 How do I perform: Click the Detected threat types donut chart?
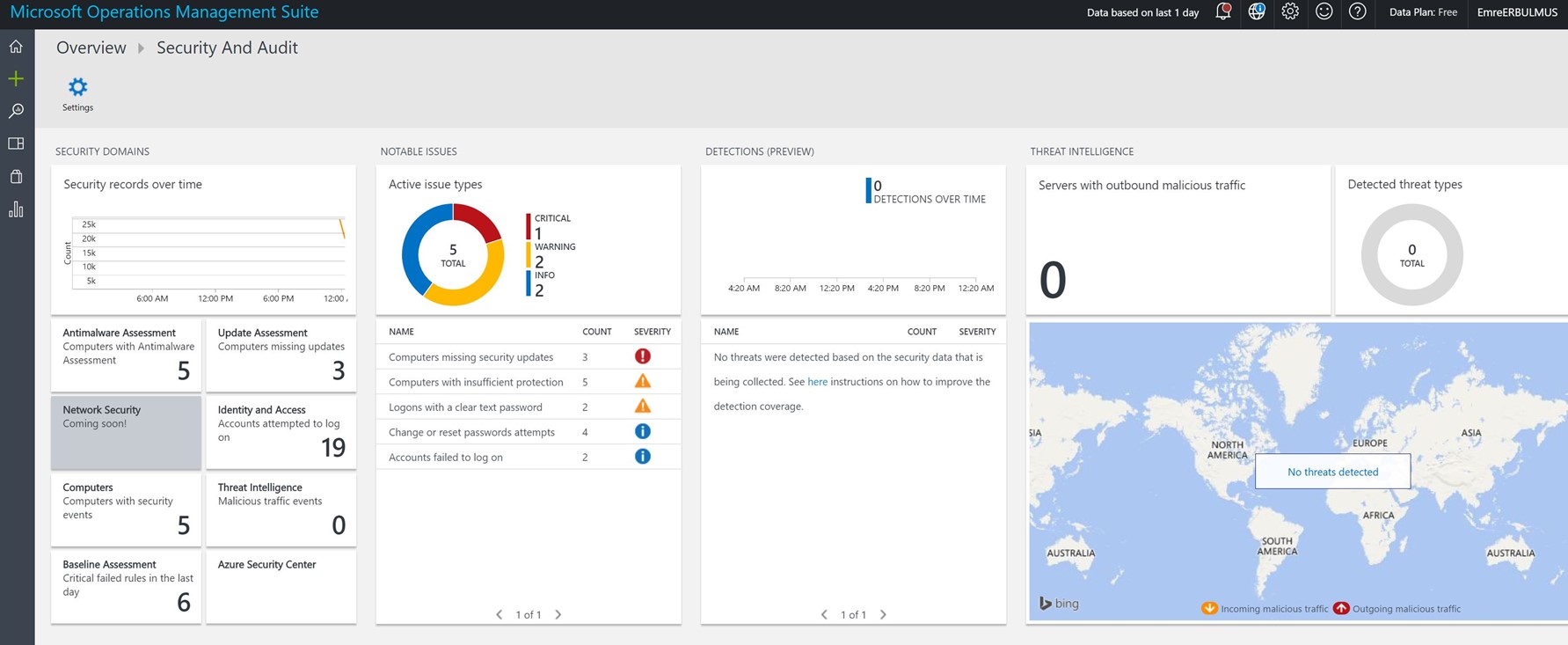point(1412,255)
